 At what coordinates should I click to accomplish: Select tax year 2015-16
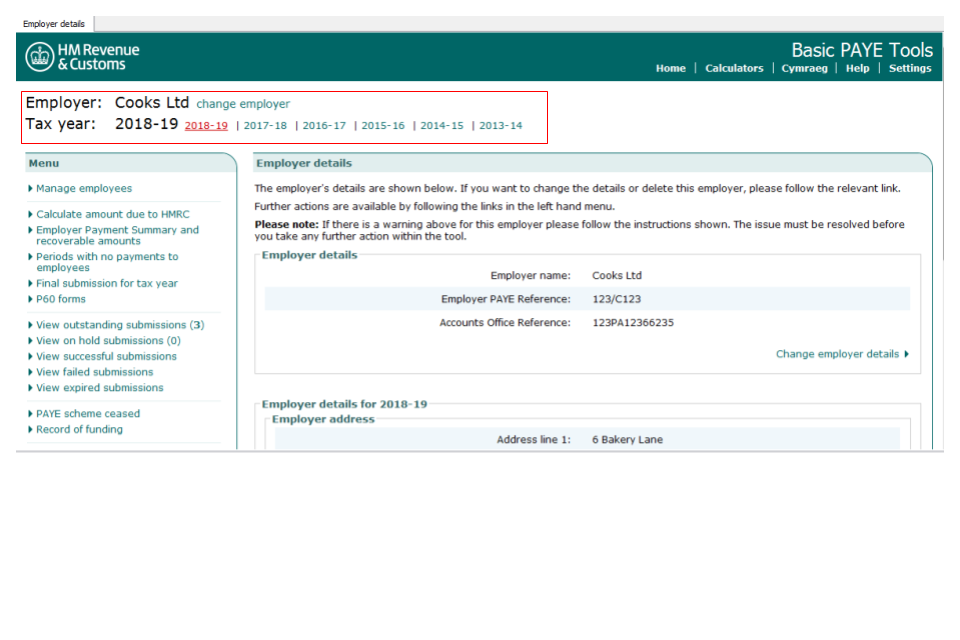click(383, 126)
